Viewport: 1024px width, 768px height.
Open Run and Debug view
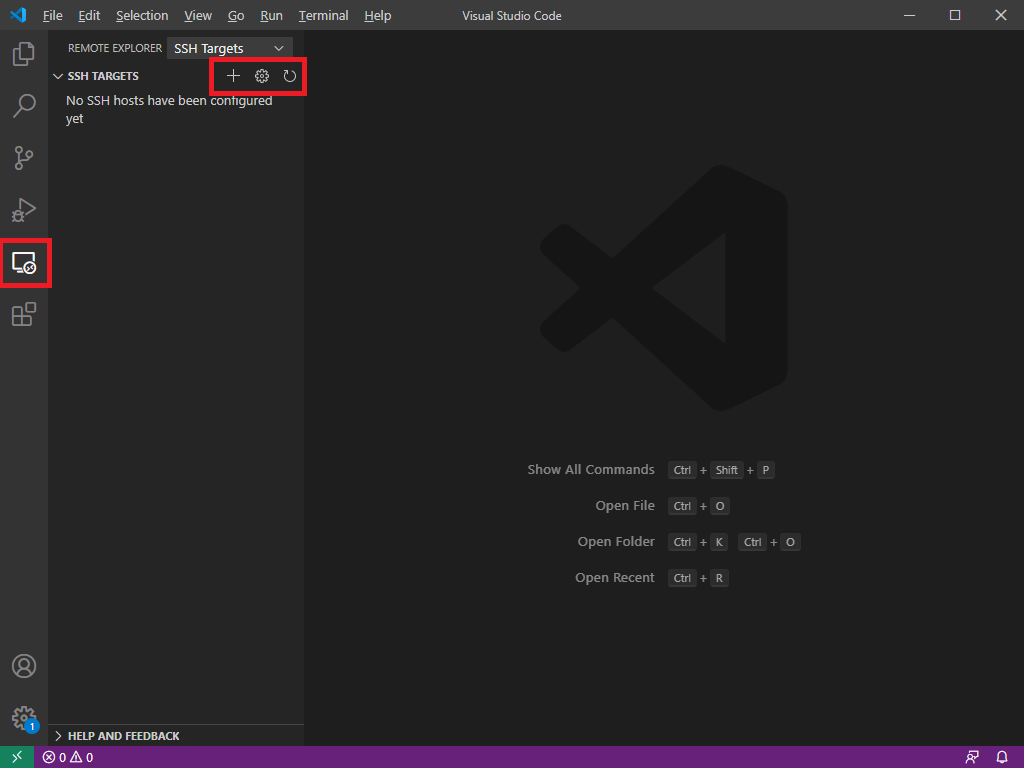pyautogui.click(x=24, y=210)
